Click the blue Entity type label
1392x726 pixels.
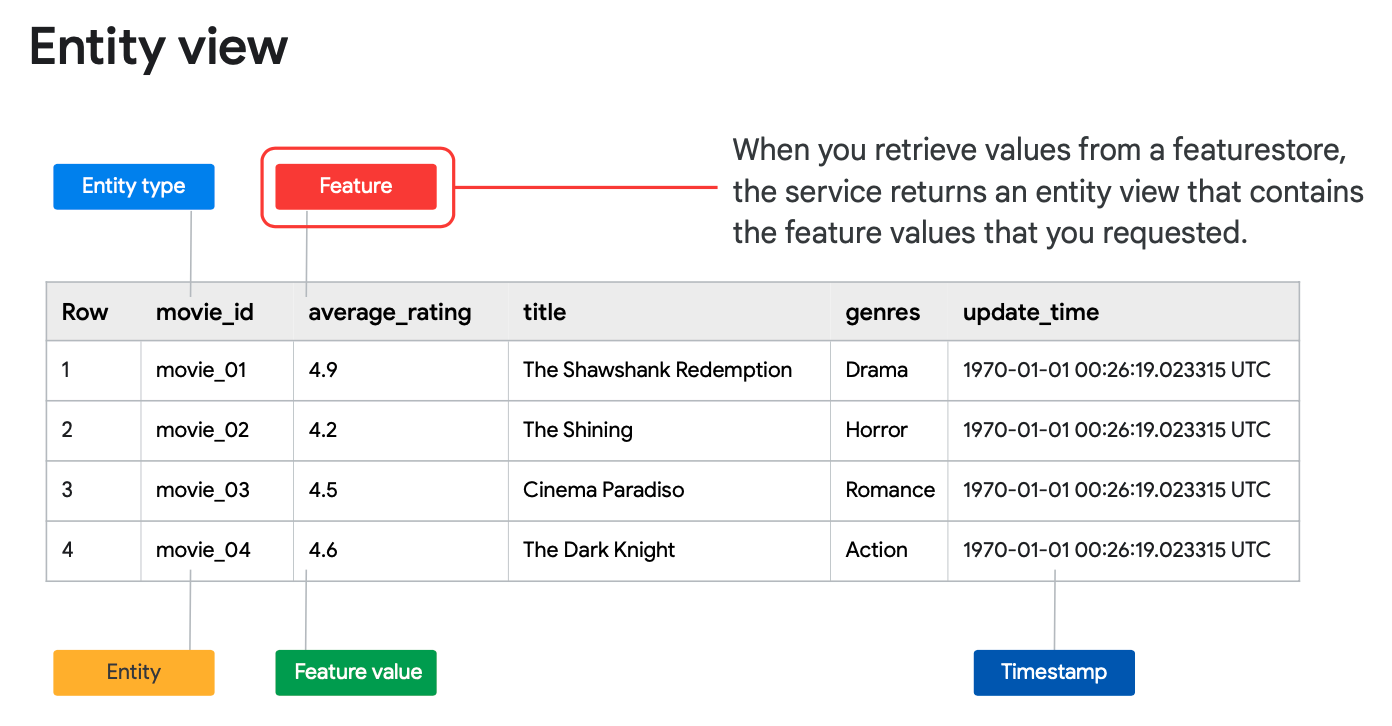click(x=133, y=186)
